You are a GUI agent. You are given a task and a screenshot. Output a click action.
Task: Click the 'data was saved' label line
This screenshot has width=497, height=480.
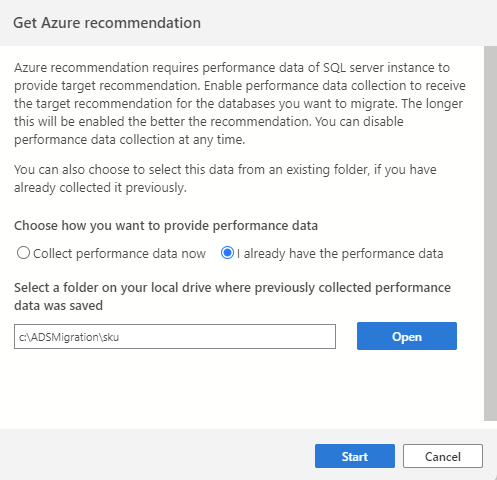[x=58, y=305]
